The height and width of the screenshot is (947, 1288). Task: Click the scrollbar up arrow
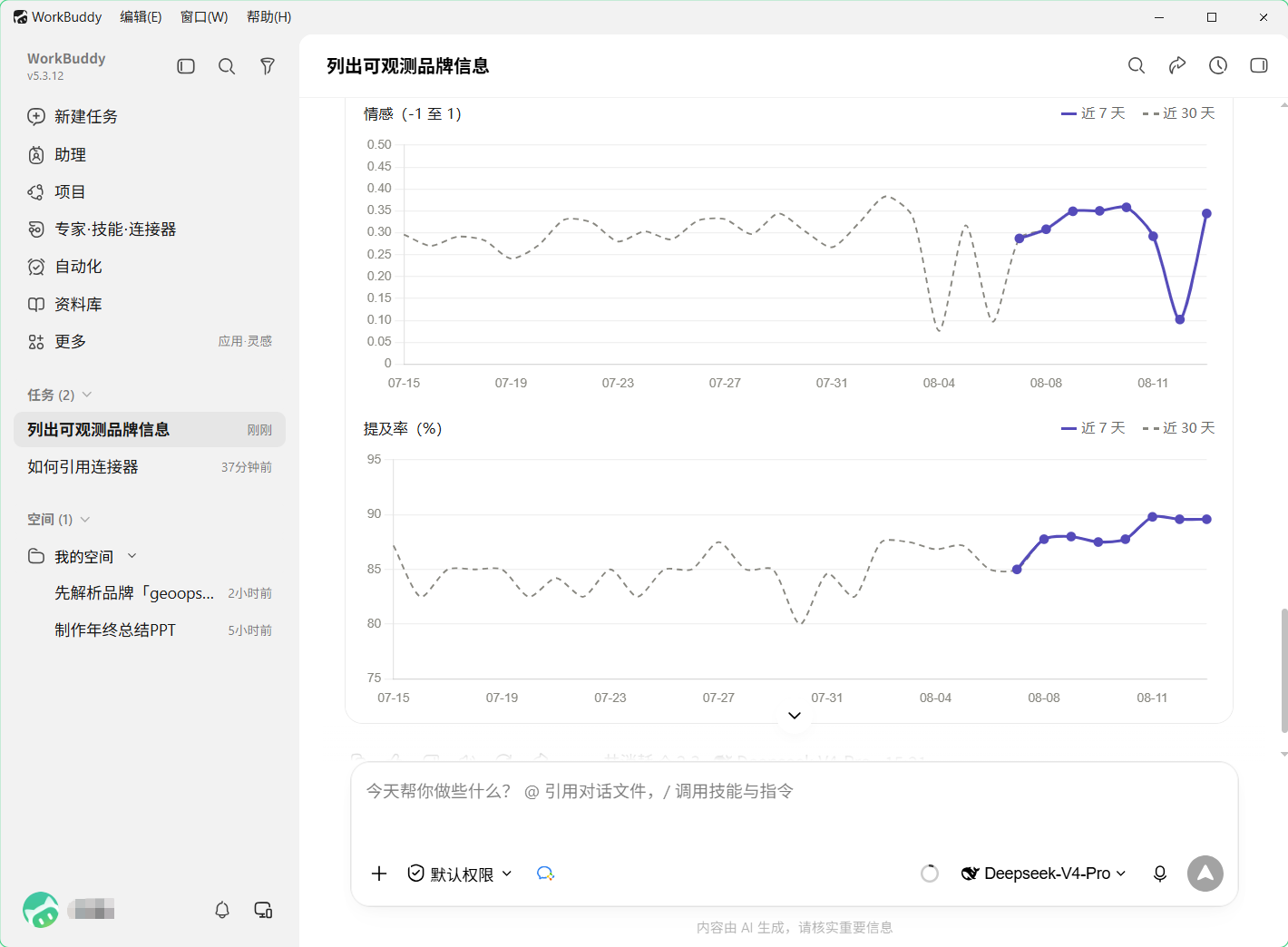[x=1283, y=105]
